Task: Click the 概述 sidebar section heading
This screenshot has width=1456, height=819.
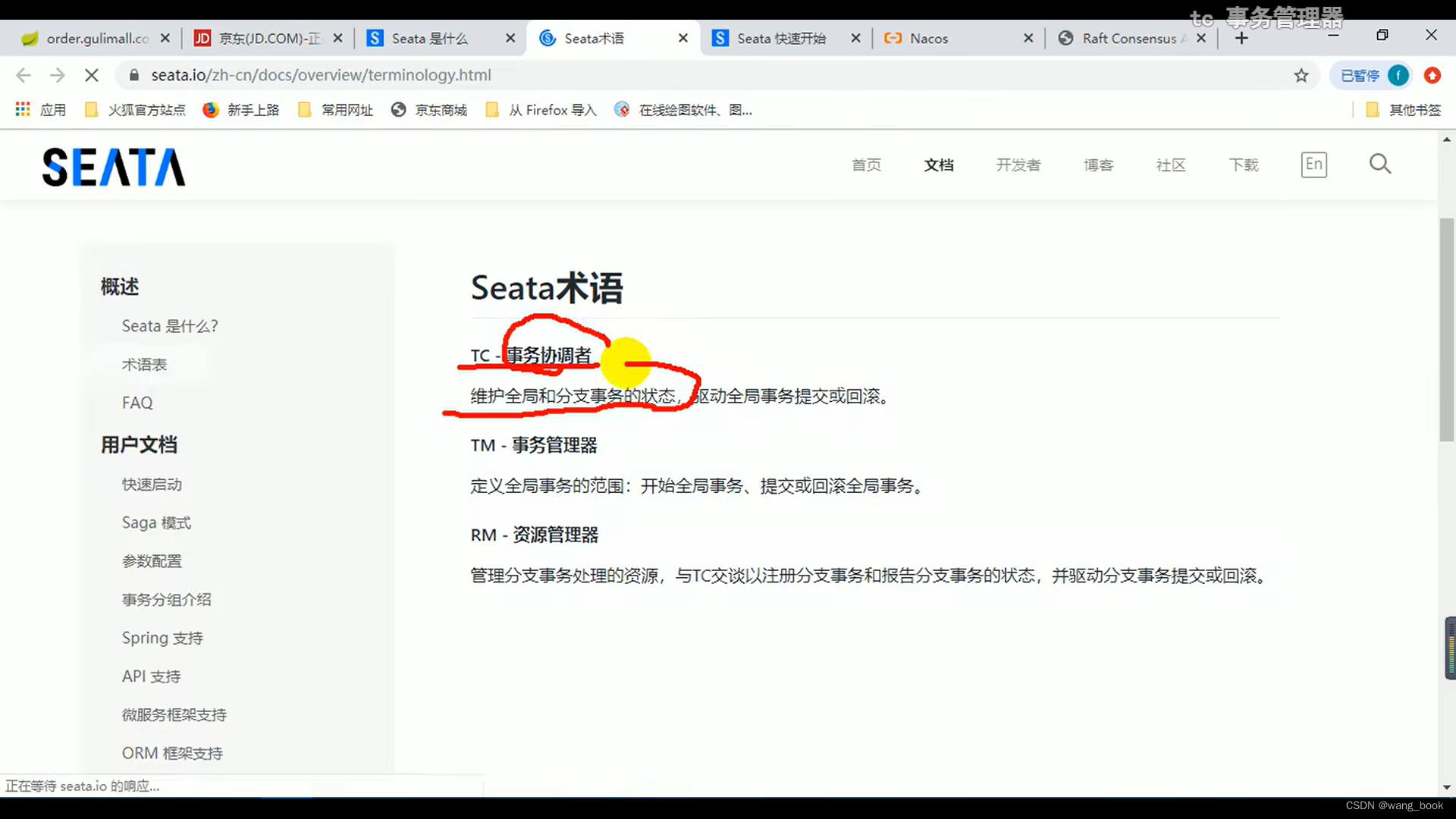Action: [x=120, y=287]
